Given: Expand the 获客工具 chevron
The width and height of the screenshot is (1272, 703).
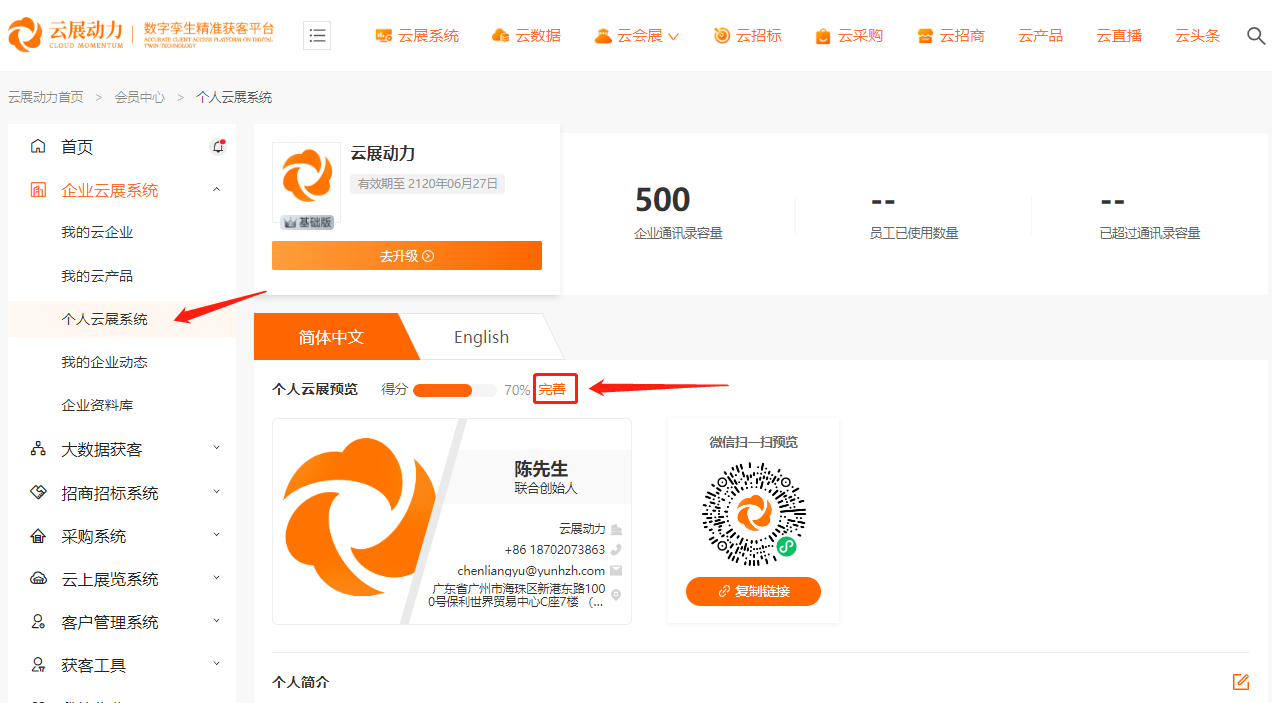Looking at the screenshot, I should click(217, 663).
